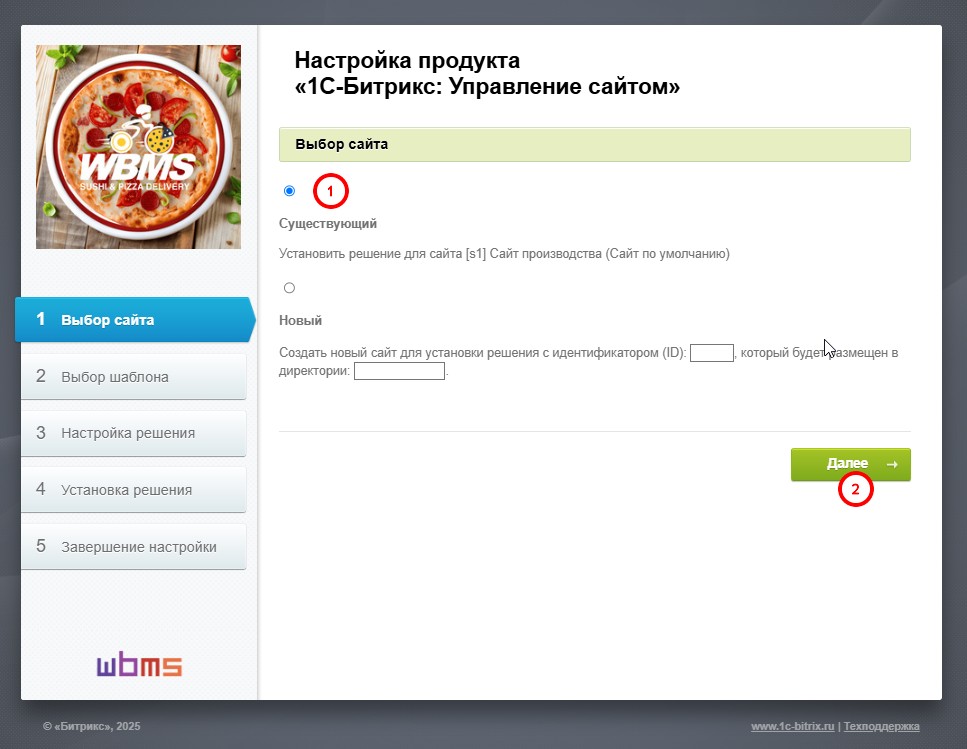
Task: Click the WBMS pizza delivery logo image
Action: click(138, 147)
